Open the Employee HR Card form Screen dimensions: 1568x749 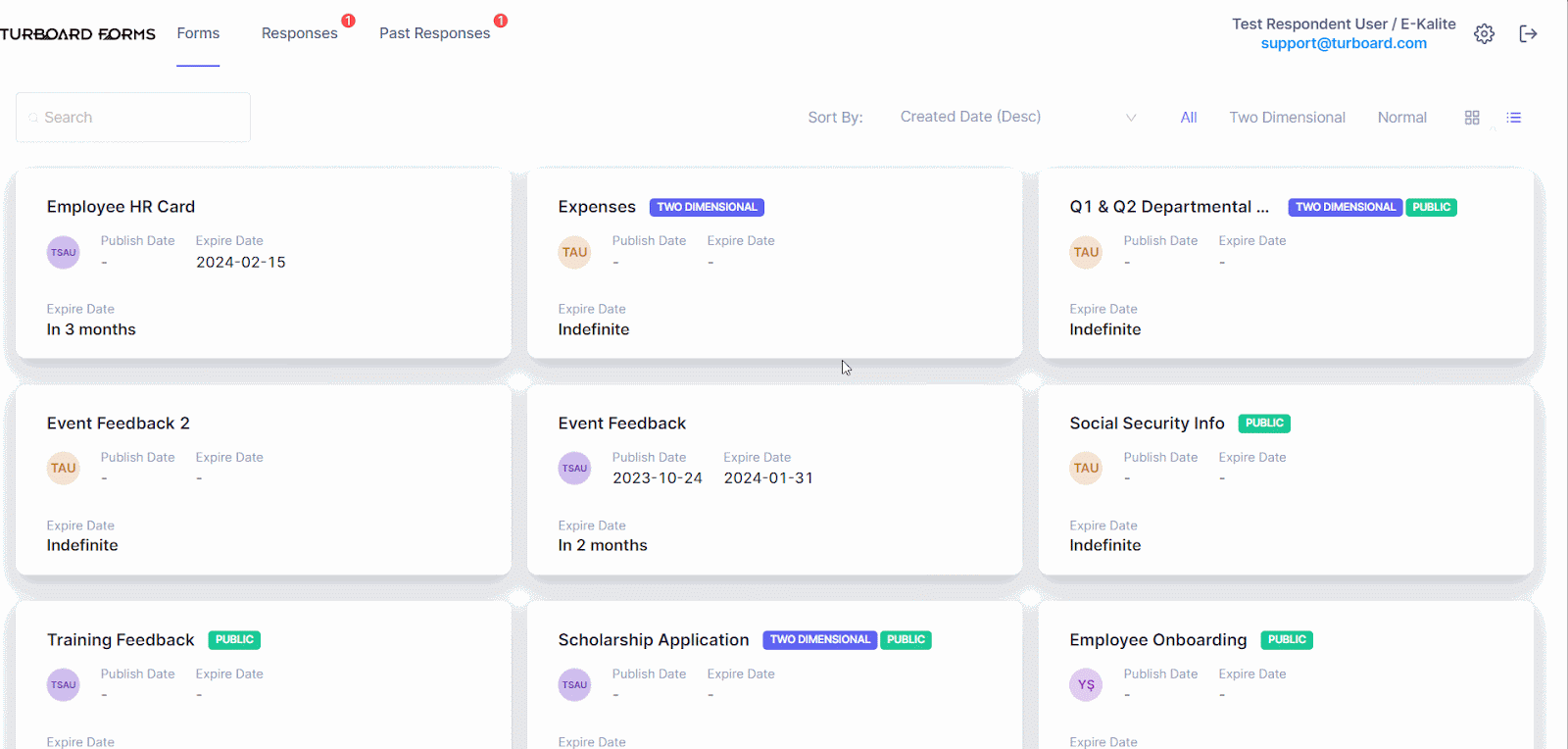click(x=121, y=207)
